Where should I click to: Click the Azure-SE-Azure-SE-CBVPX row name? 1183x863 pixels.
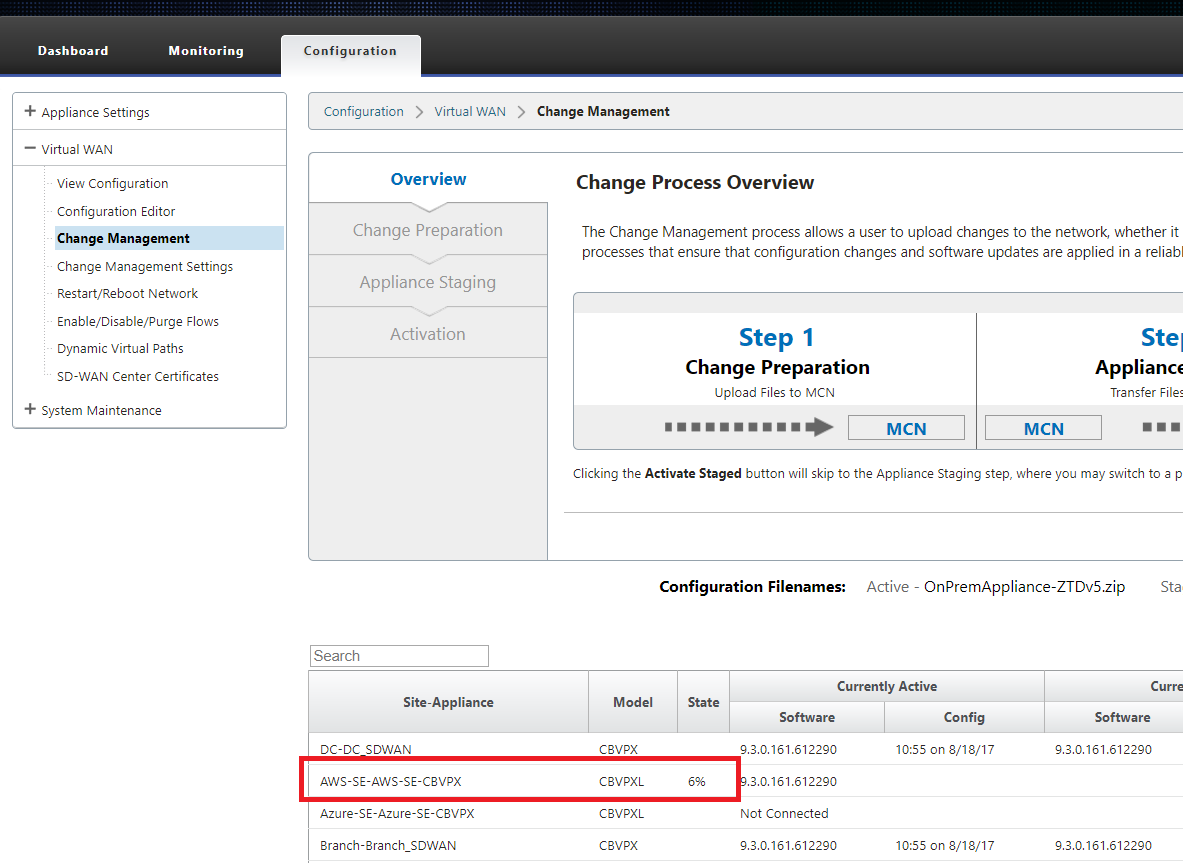click(398, 814)
